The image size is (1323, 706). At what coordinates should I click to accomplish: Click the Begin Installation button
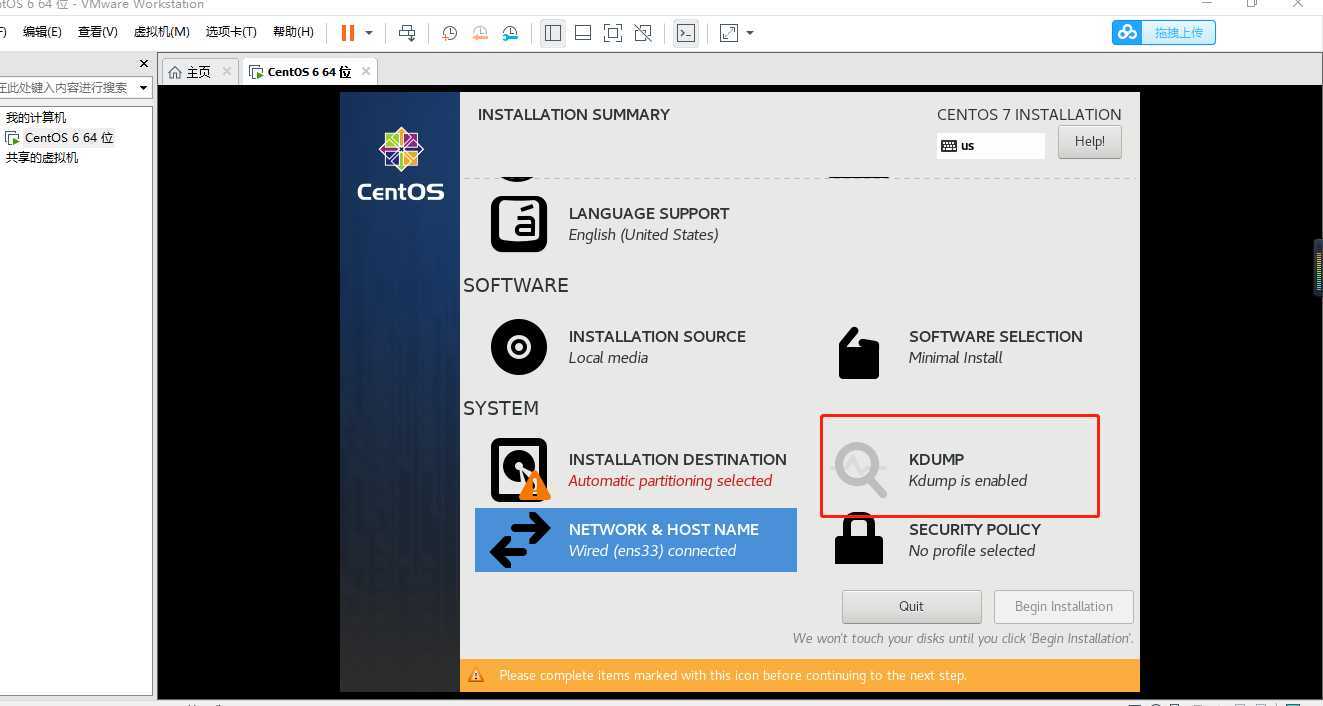1064,607
